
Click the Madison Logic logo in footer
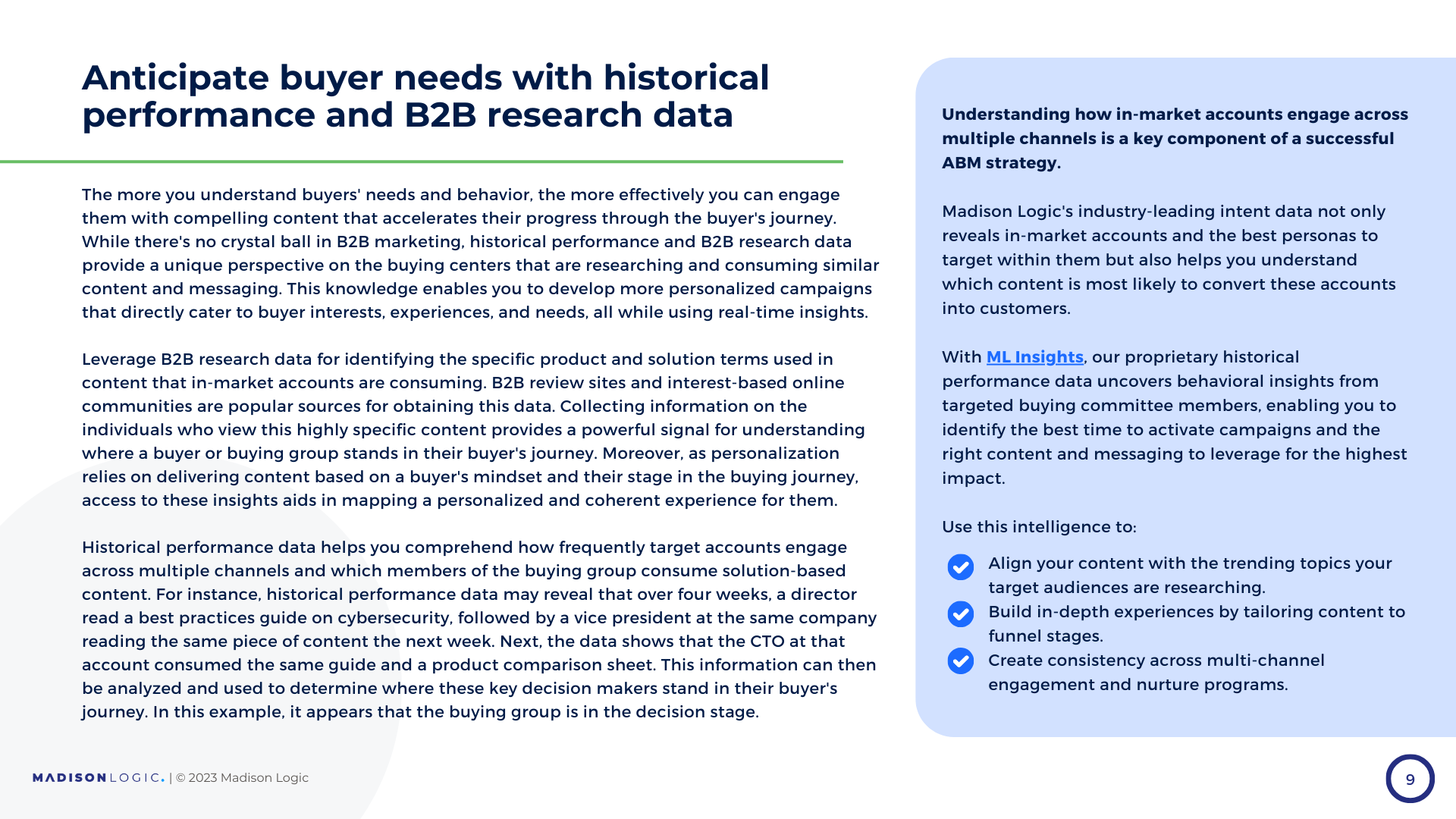click(98, 778)
